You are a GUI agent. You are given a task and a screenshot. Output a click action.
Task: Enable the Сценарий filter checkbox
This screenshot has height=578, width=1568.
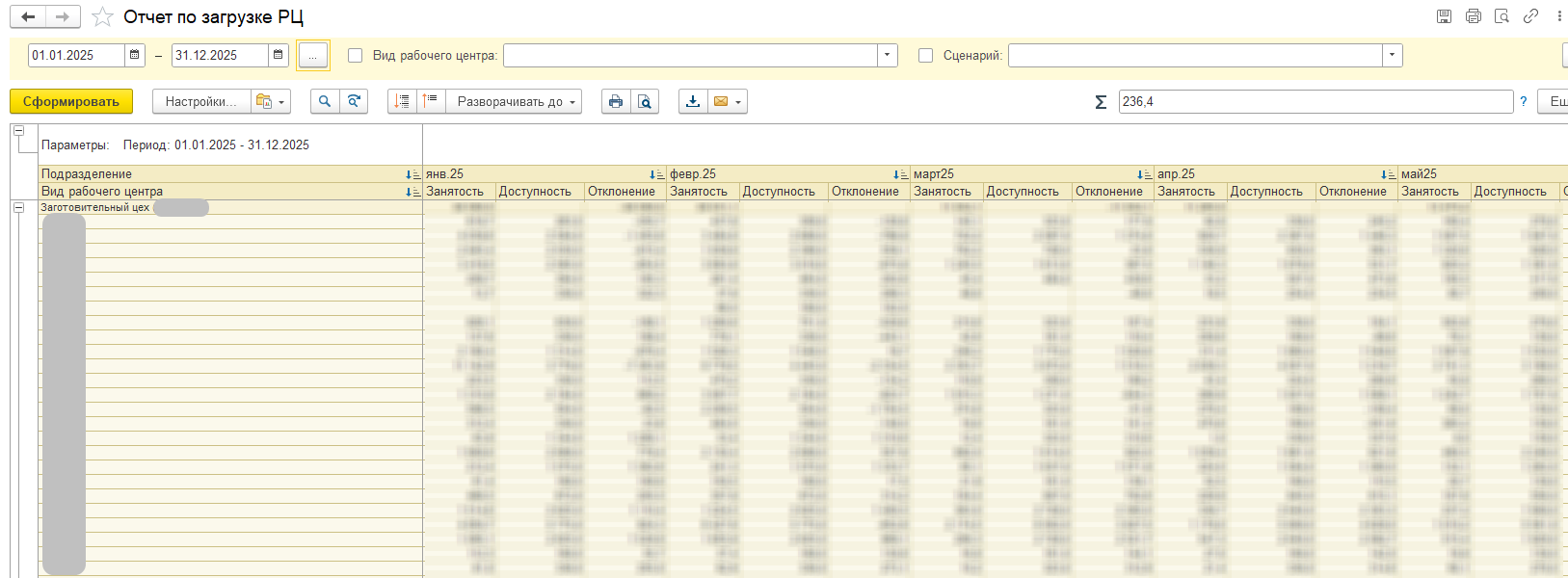[925, 55]
